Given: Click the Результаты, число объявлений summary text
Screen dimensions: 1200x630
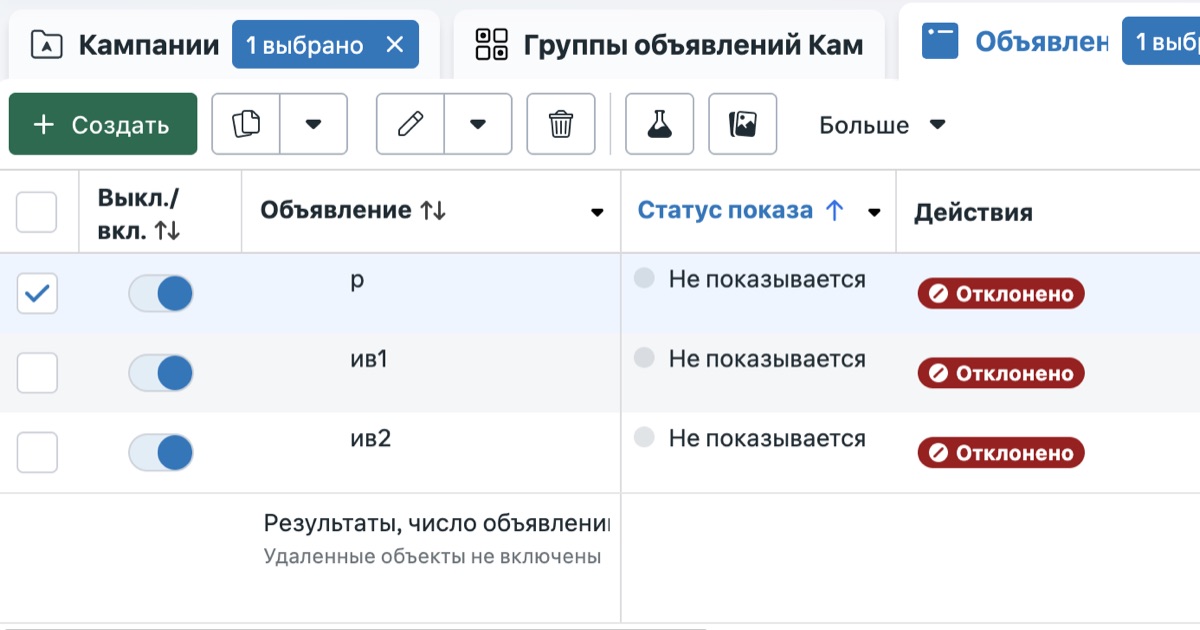Looking at the screenshot, I should [x=437, y=523].
